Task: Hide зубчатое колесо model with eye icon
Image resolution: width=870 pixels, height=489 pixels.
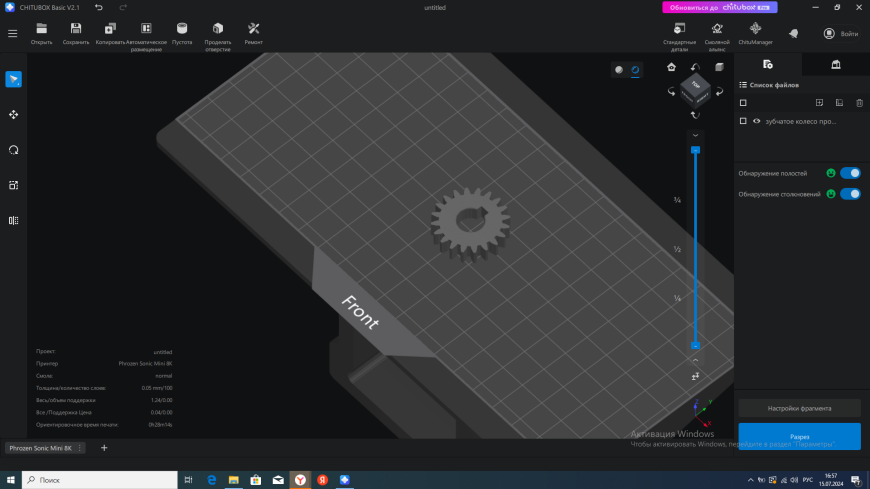Action: click(x=756, y=121)
